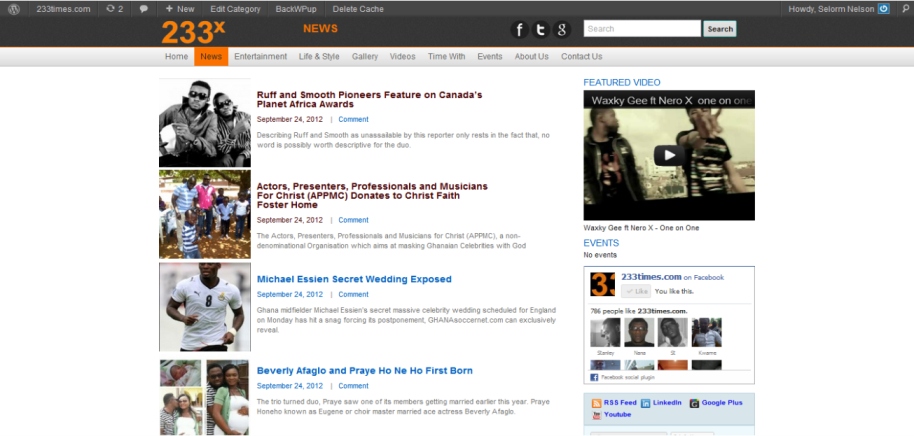Click the Google Plus link text
The width and height of the screenshot is (914, 436).
(x=722, y=403)
